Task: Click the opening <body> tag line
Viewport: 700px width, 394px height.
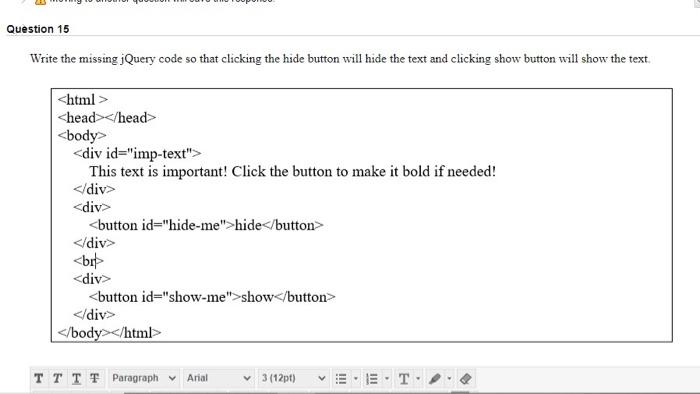Action: click(82, 136)
